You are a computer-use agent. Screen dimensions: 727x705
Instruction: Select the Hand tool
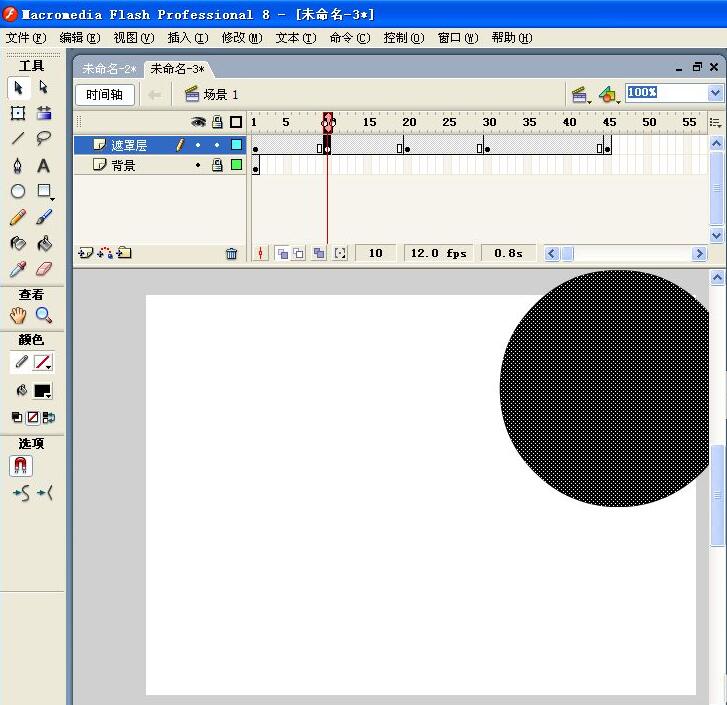(18, 316)
